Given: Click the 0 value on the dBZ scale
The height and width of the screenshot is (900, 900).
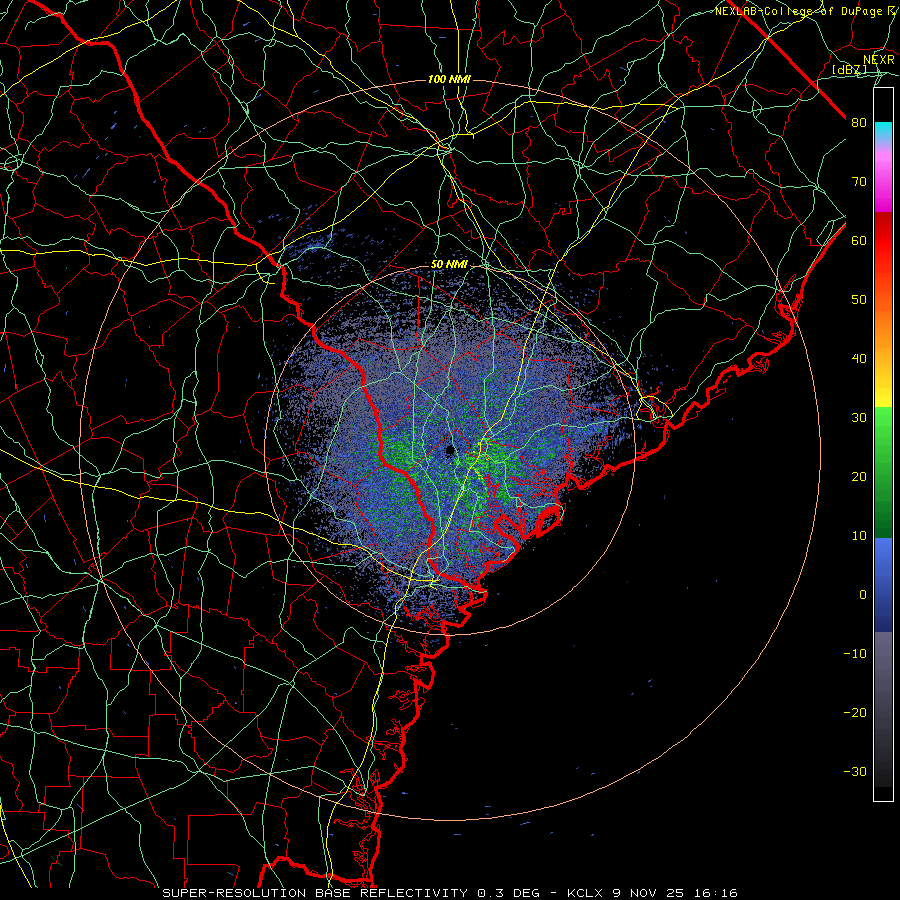Looking at the screenshot, I should point(862,595).
